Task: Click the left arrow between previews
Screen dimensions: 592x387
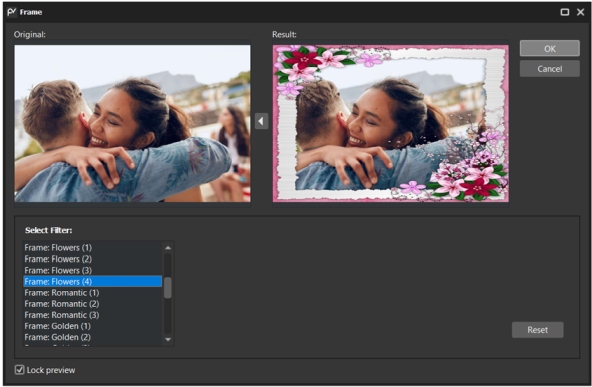Action: [261, 121]
